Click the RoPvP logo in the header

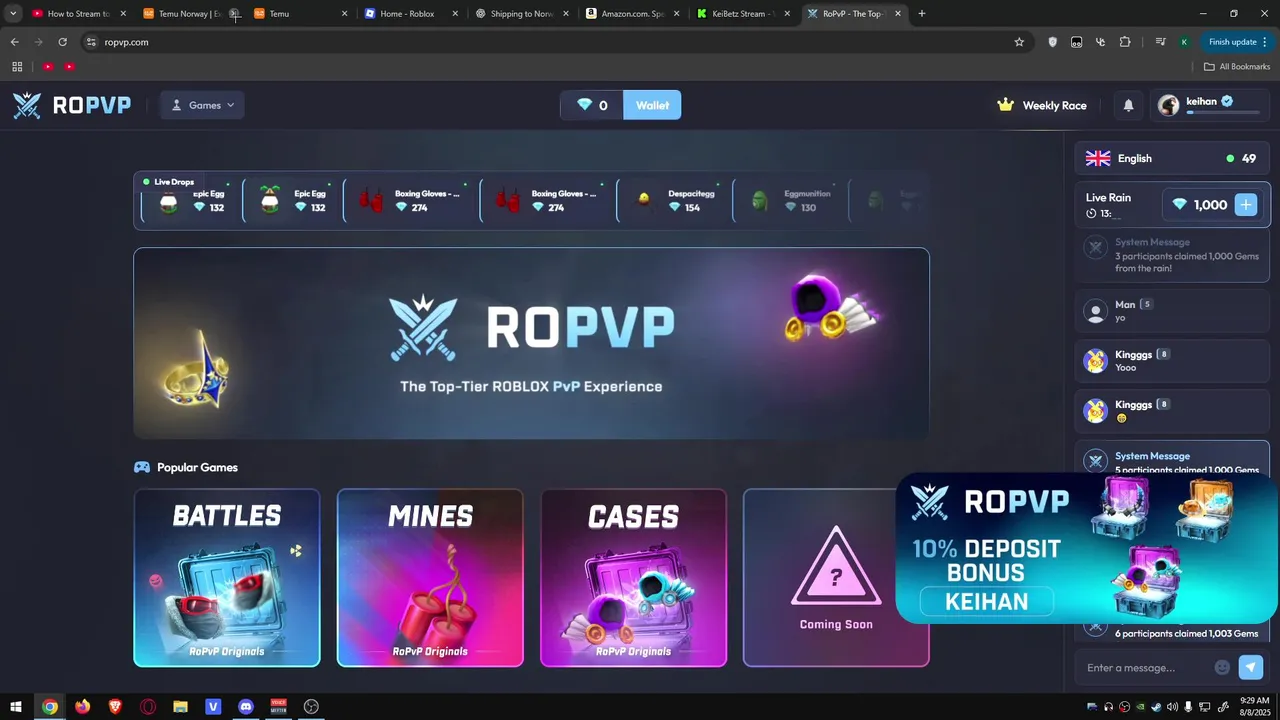click(72, 105)
